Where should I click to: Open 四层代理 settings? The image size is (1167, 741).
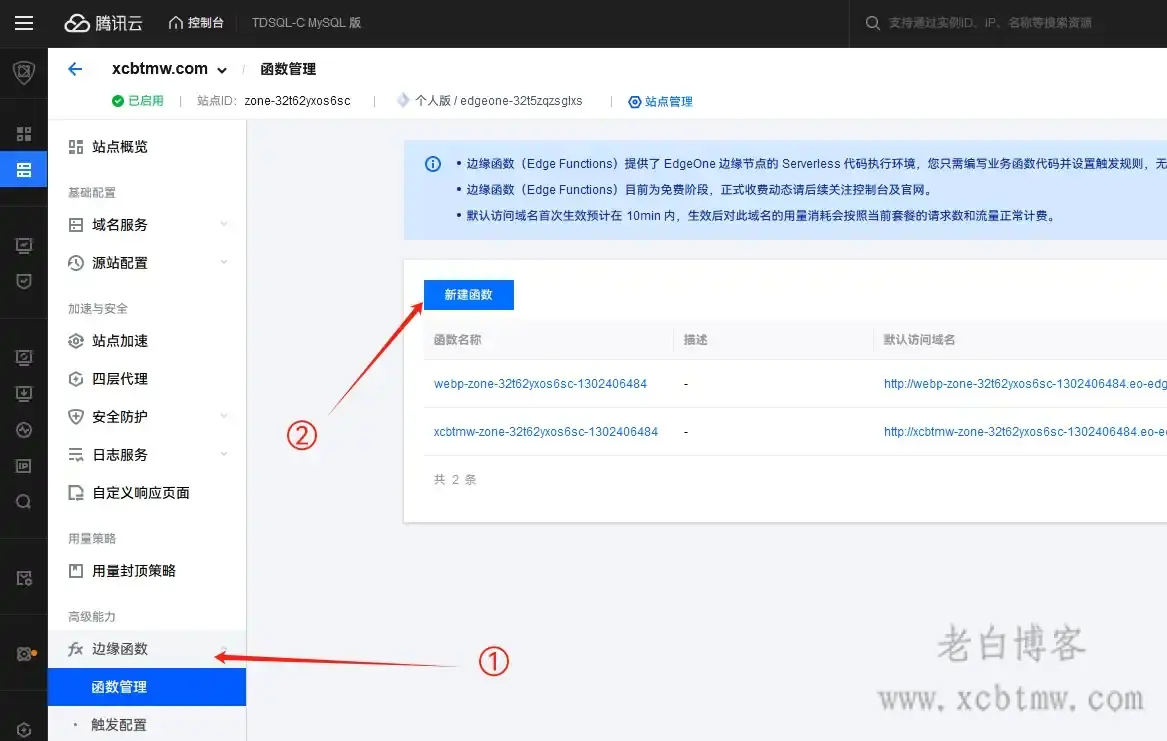(x=119, y=378)
